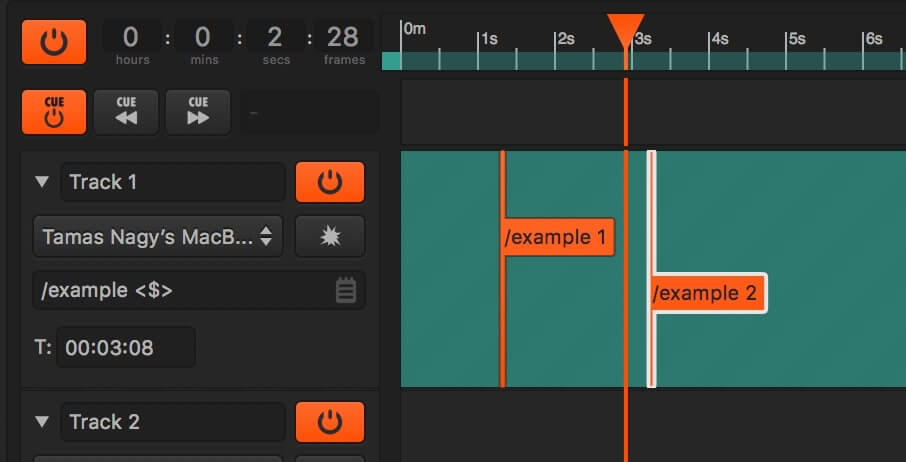Jump to next cue with CUE forward
Screen dimensions: 906x462
[x=198, y=112]
